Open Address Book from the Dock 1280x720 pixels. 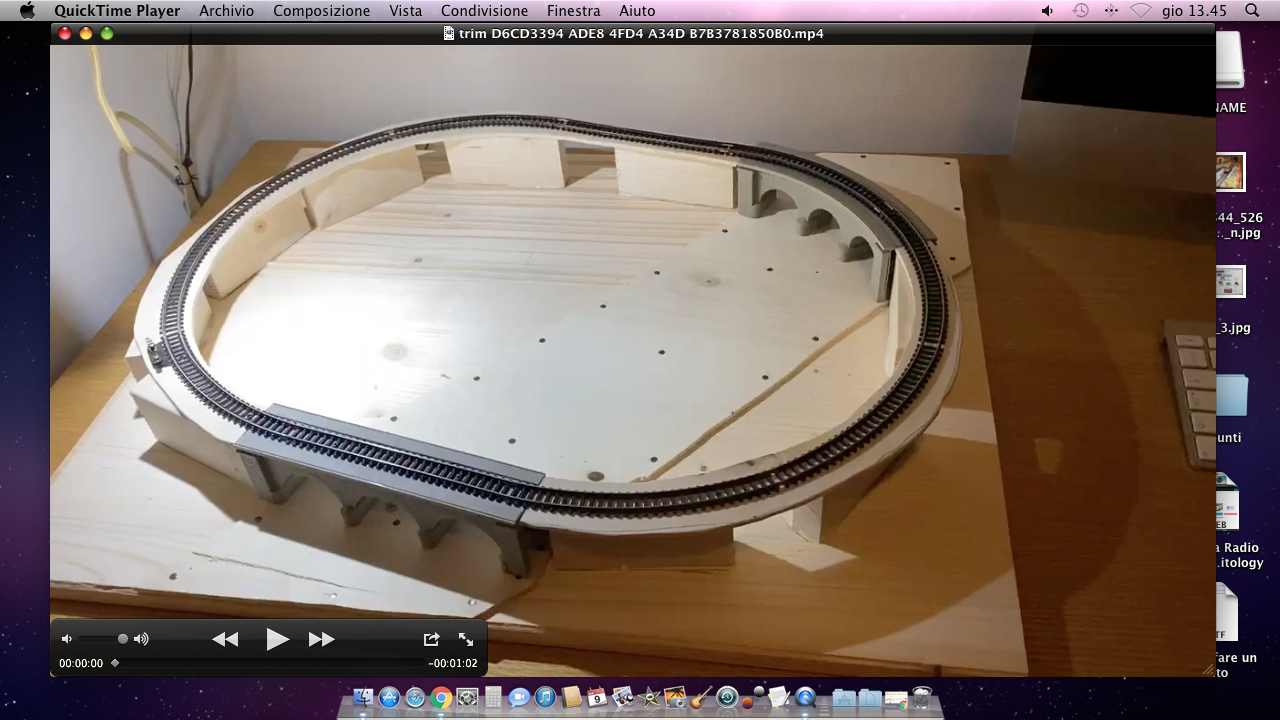coord(571,697)
